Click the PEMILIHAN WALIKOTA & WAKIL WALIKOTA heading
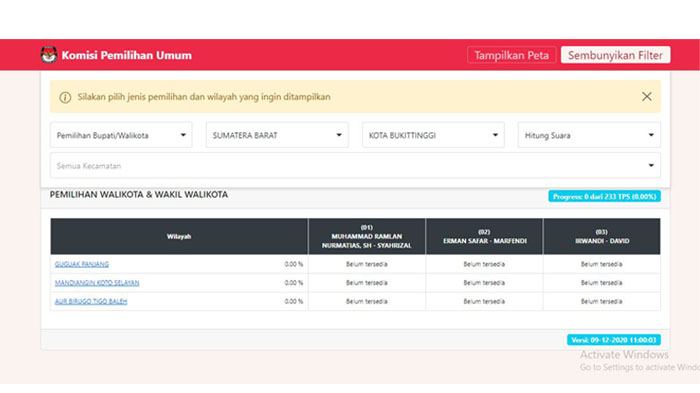This screenshot has height=393, width=700. coord(139,195)
